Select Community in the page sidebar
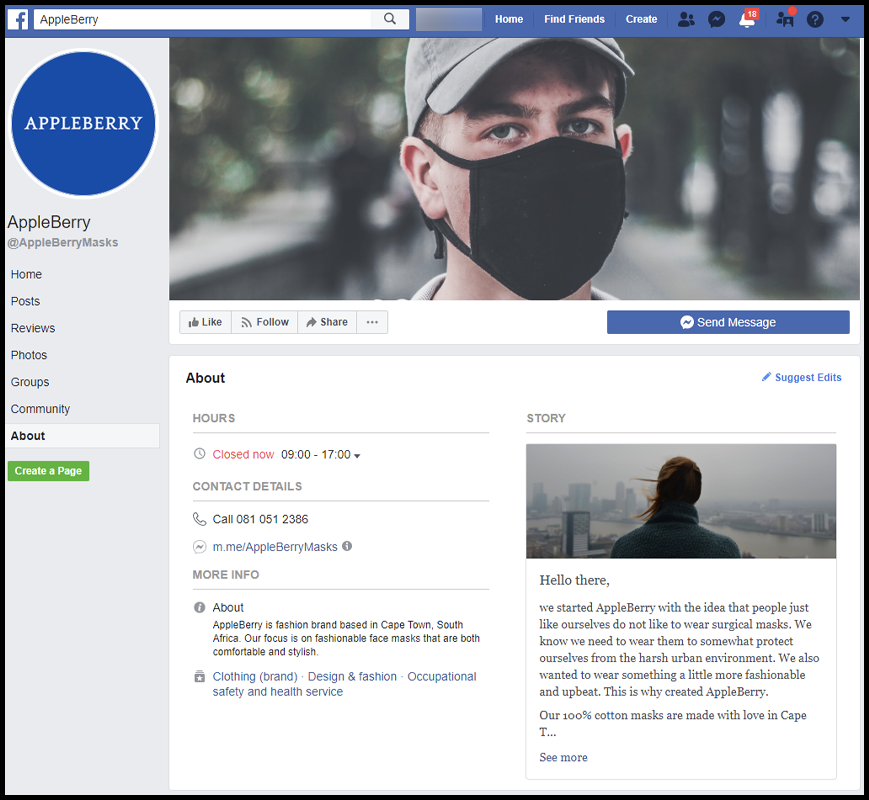Viewport: 869px width, 800px height. (x=40, y=409)
